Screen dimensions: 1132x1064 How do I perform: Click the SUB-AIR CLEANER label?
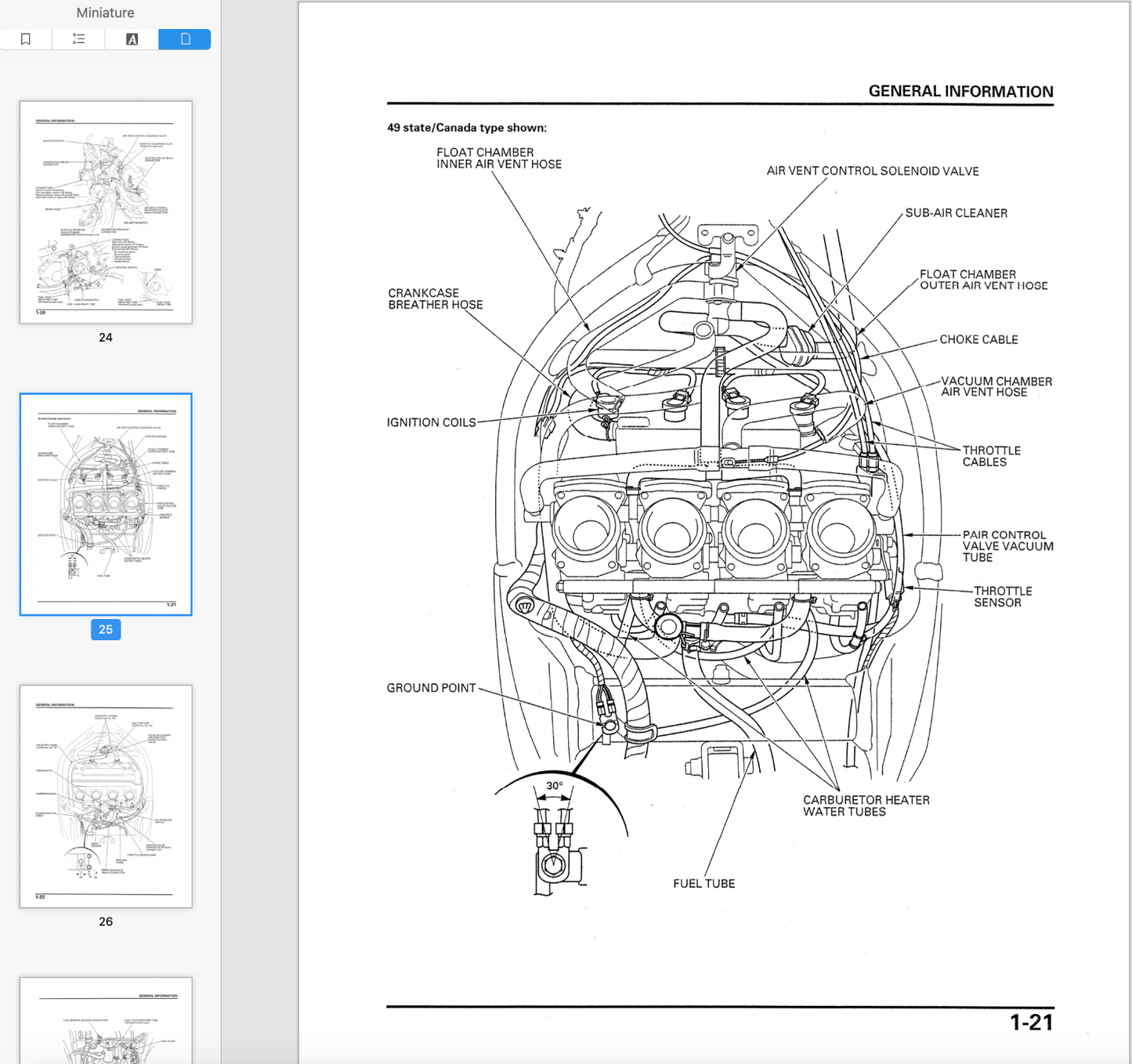coord(957,213)
